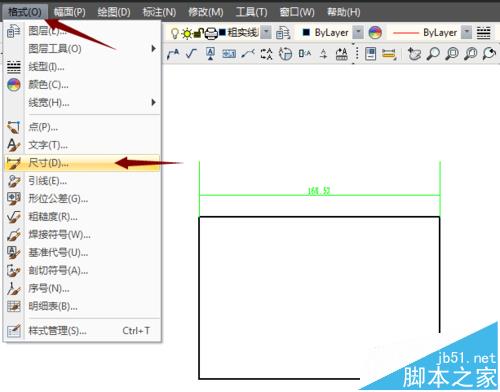The width and height of the screenshot is (500, 392).
Task: Click datum symbol A icon
Action: (210, 53)
